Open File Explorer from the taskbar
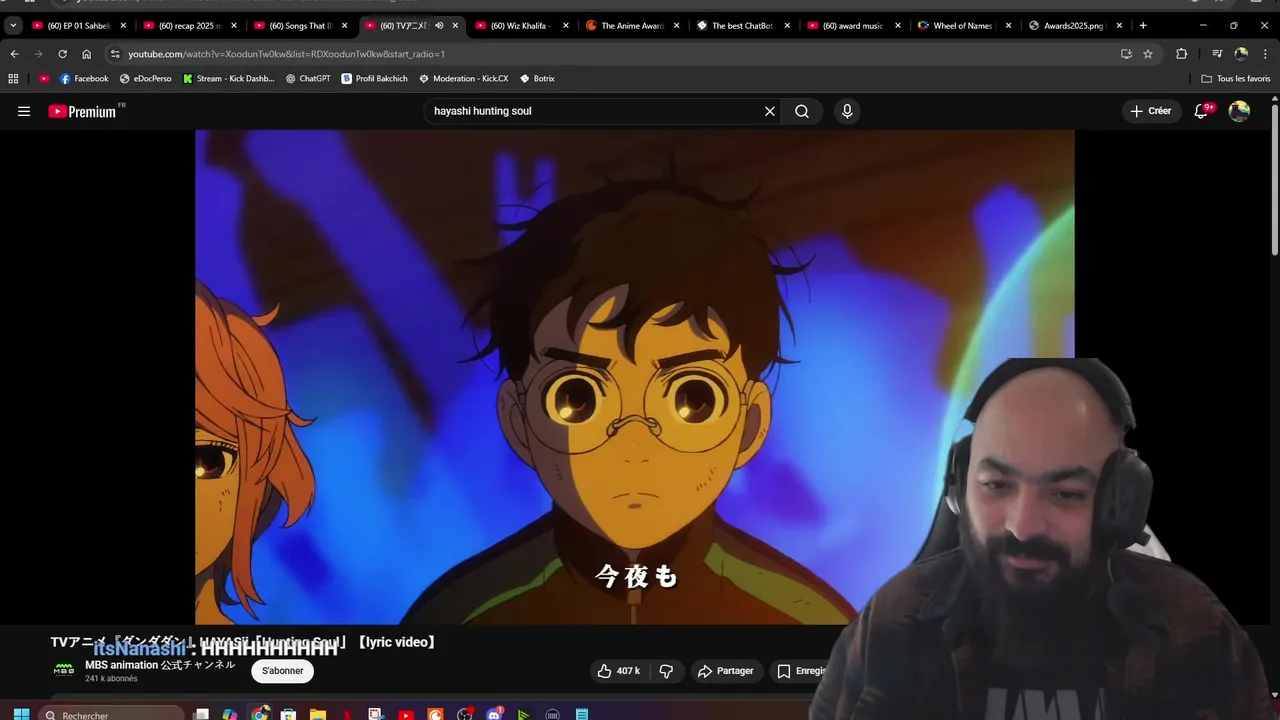Image resolution: width=1280 pixels, height=720 pixels. 318,714
